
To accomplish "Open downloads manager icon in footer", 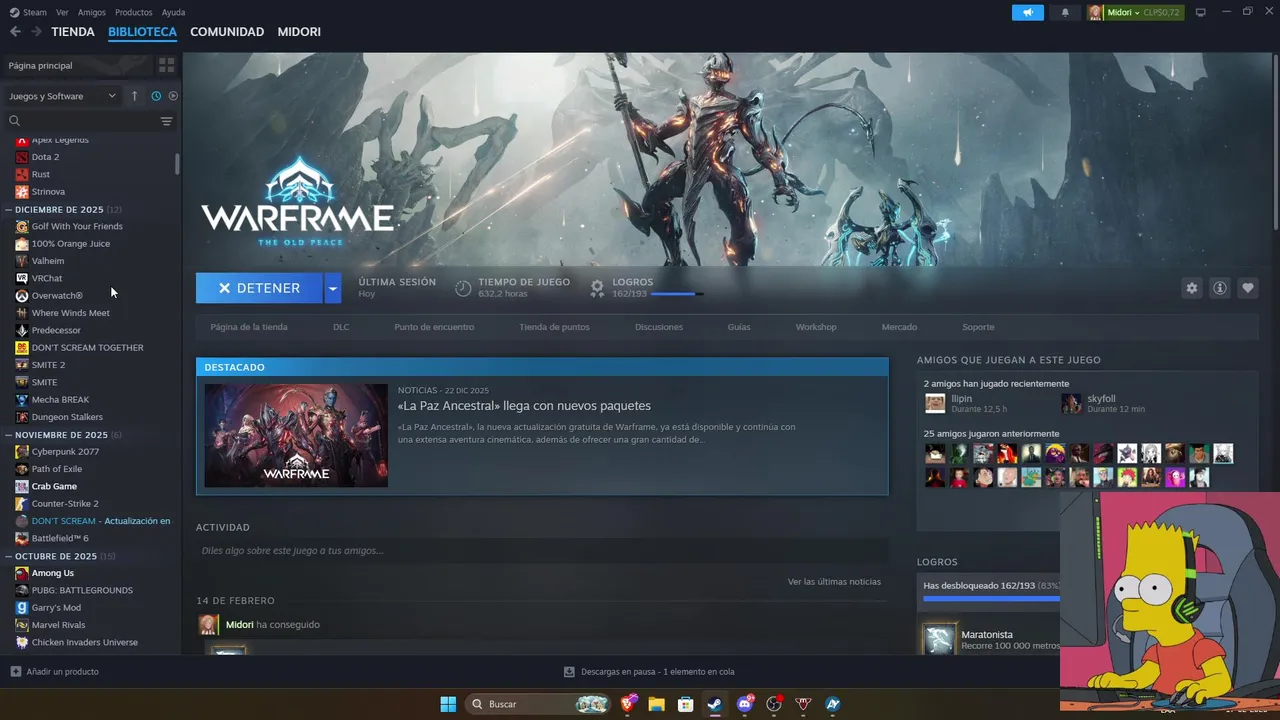I will point(569,672).
